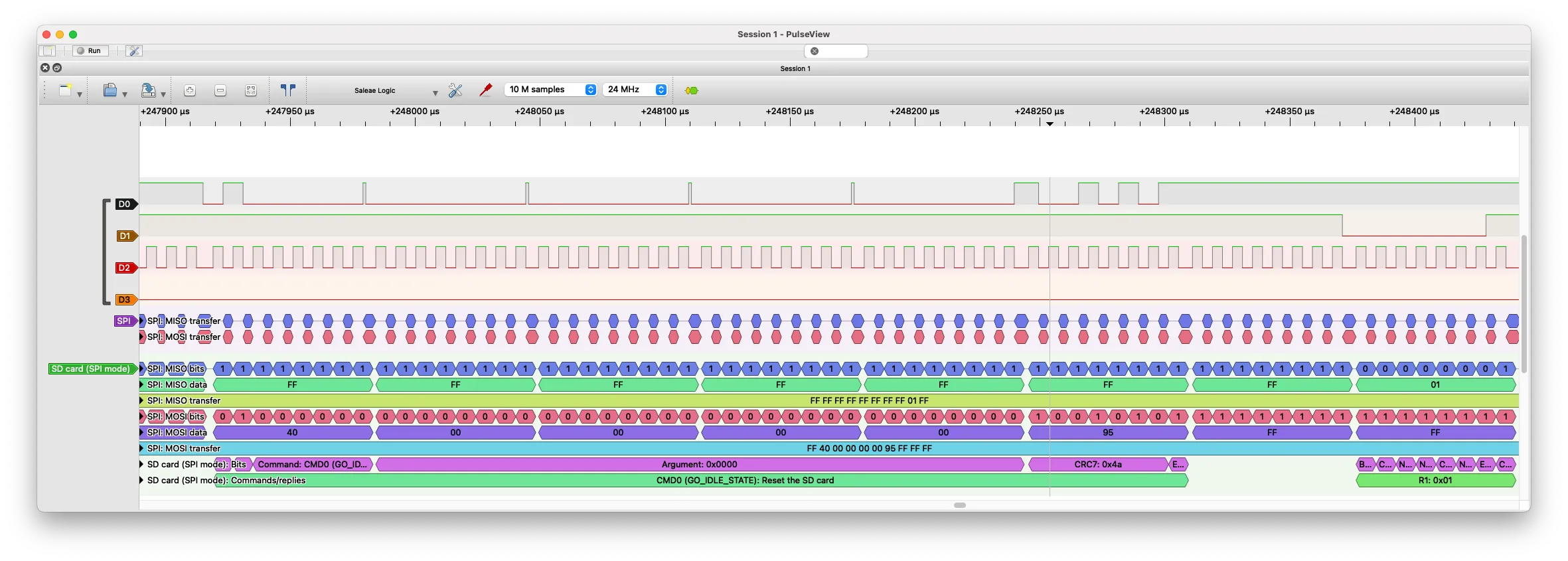Click the save capture icon
Image resolution: width=1568 pixels, height=561 pixels.
[x=149, y=90]
